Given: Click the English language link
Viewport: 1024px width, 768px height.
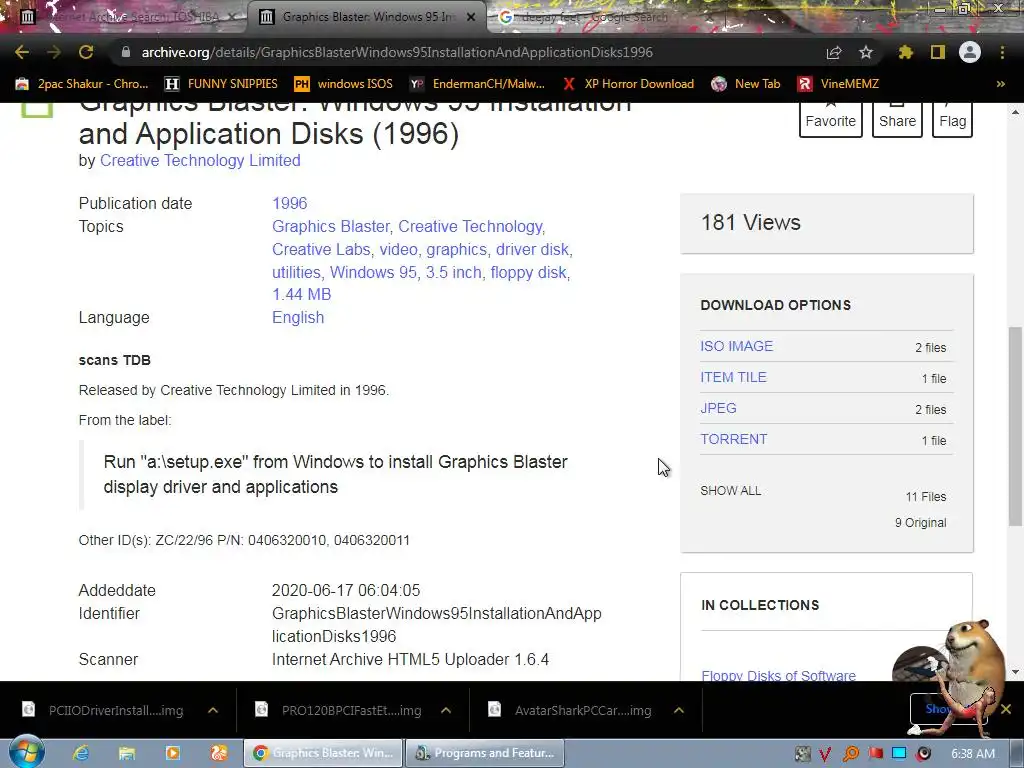Looking at the screenshot, I should click(298, 317).
